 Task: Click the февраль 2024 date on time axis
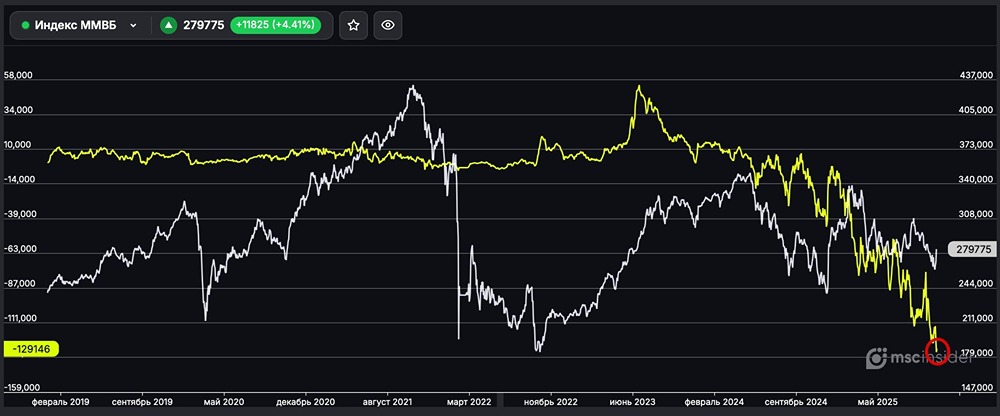click(714, 402)
